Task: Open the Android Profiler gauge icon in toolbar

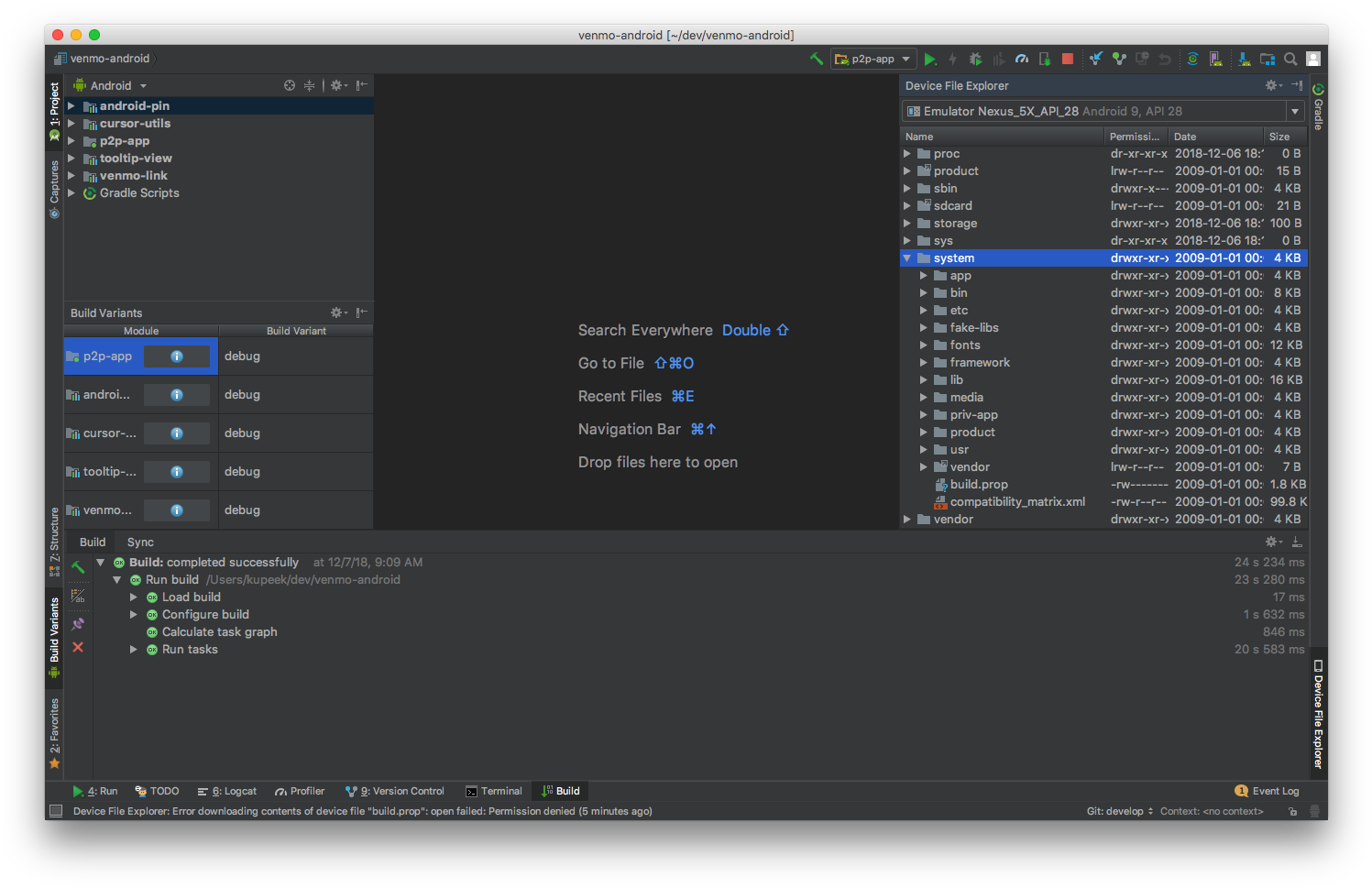Action: (1022, 59)
